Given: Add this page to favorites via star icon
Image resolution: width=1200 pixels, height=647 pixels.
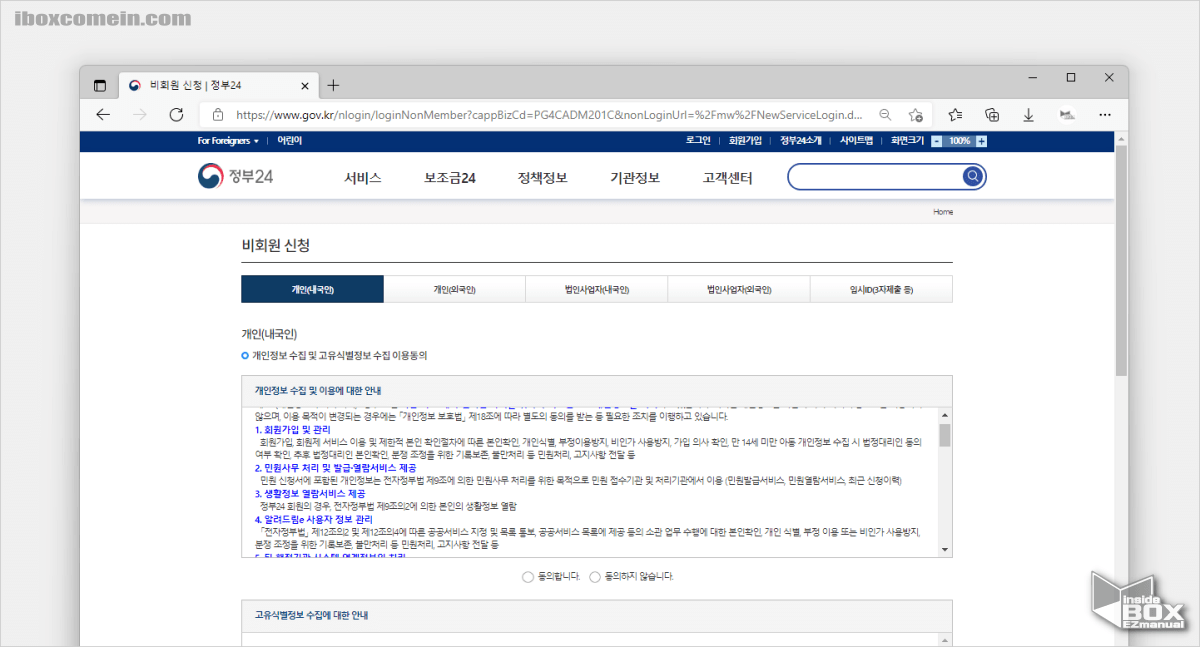Looking at the screenshot, I should [x=915, y=115].
